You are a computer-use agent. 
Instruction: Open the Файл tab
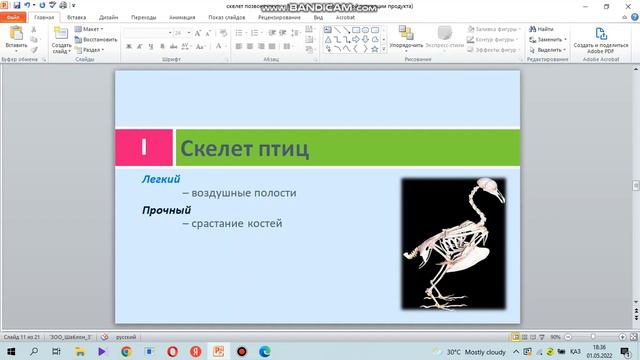coord(13,17)
